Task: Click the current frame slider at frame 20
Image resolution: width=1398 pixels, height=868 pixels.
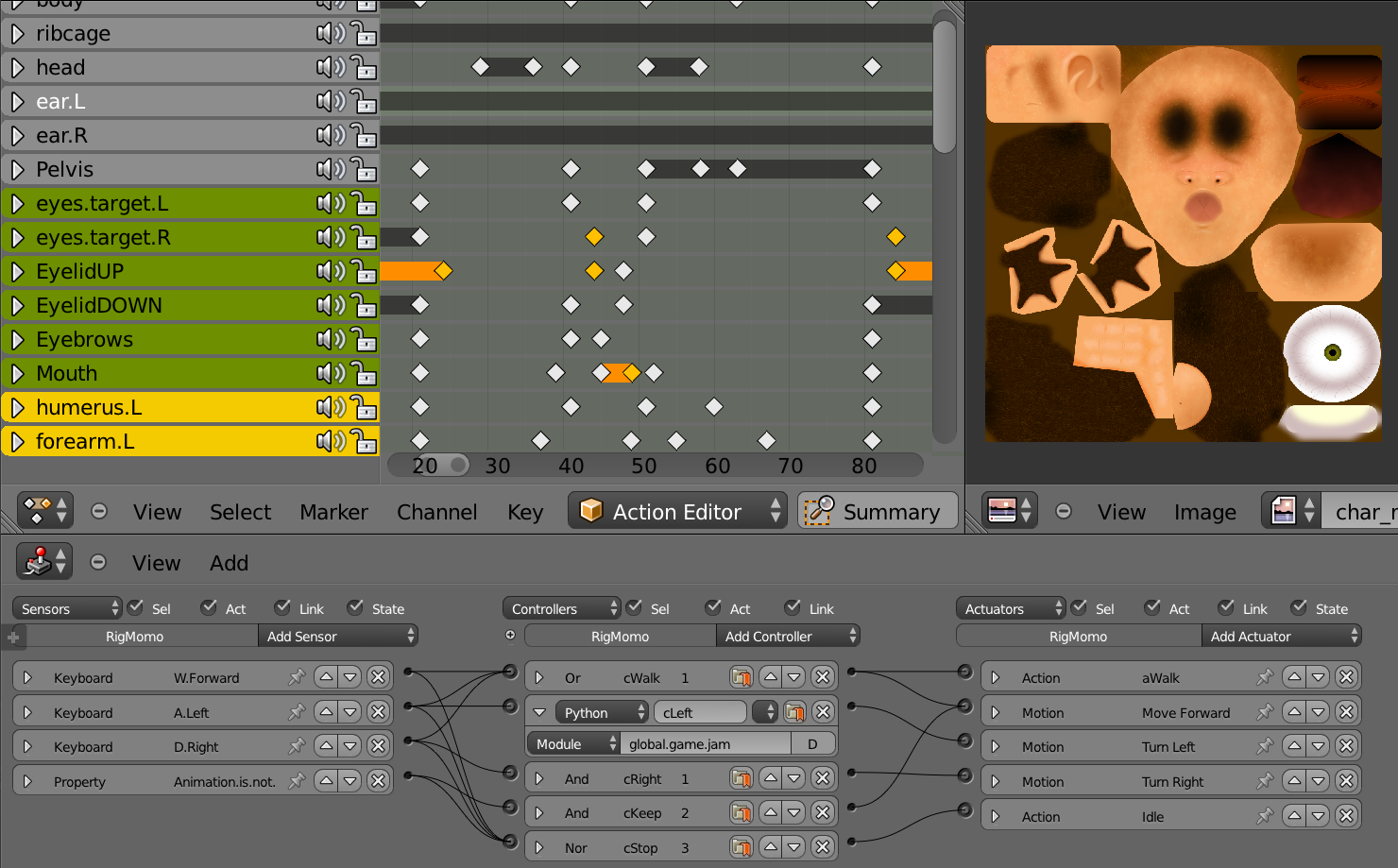Action: pos(430,465)
